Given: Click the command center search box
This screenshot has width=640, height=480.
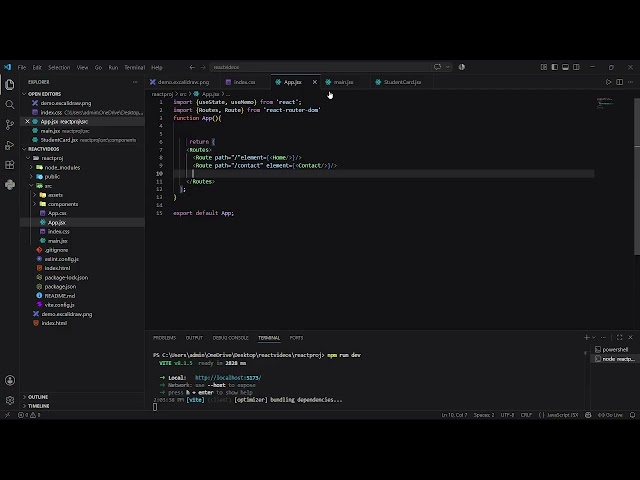Looking at the screenshot, I should pyautogui.click(x=320, y=67).
